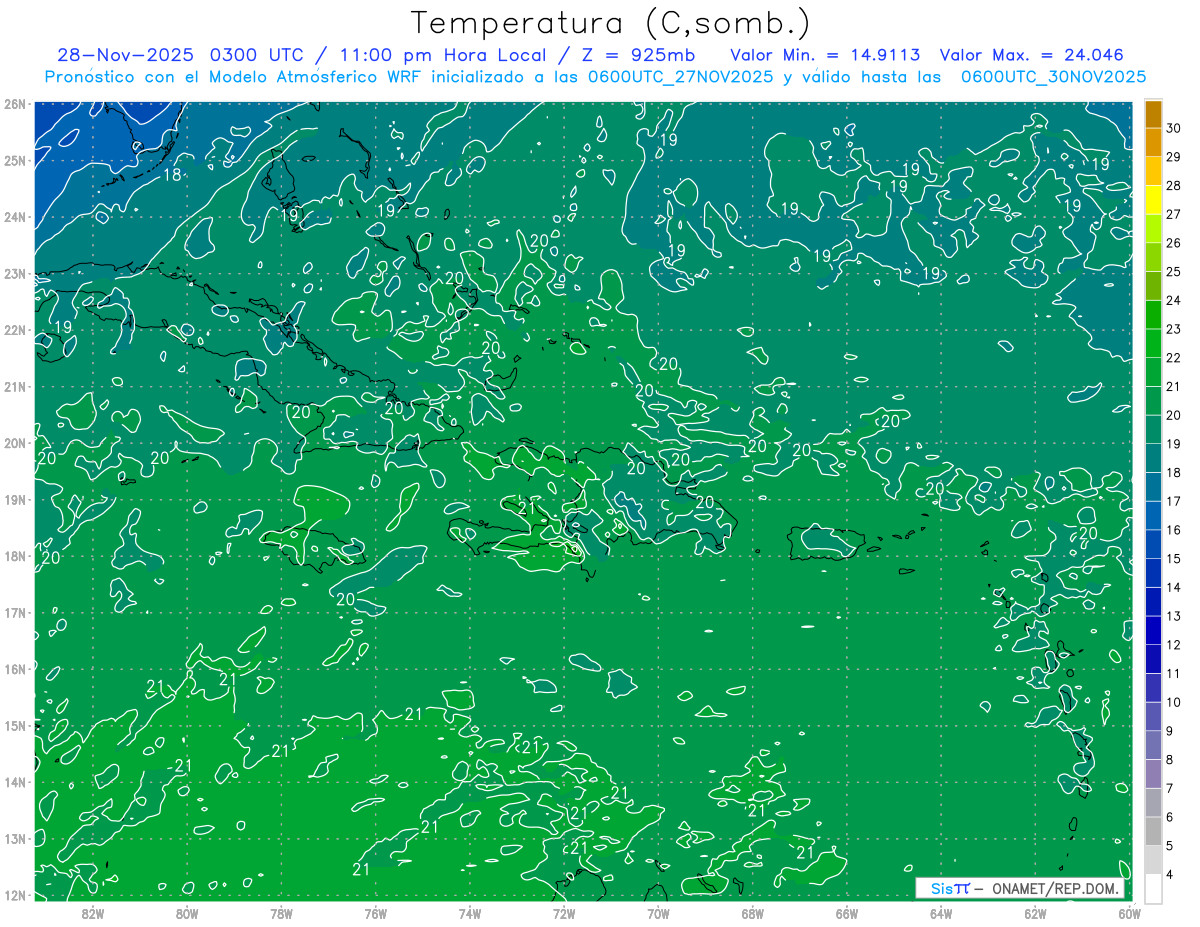Screen dimensions: 1200x927
Task: Click the '17N' latitude label
Action: [x=14, y=612]
